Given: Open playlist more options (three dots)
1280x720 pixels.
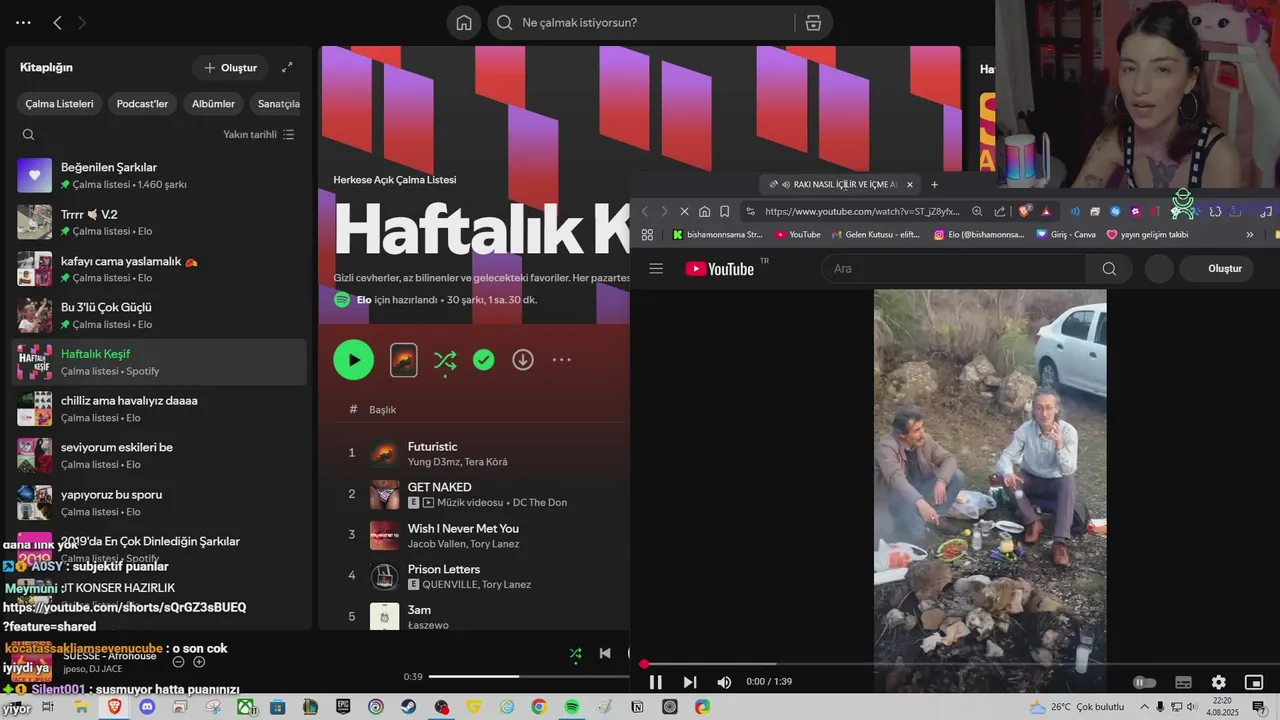Looking at the screenshot, I should click(x=562, y=360).
